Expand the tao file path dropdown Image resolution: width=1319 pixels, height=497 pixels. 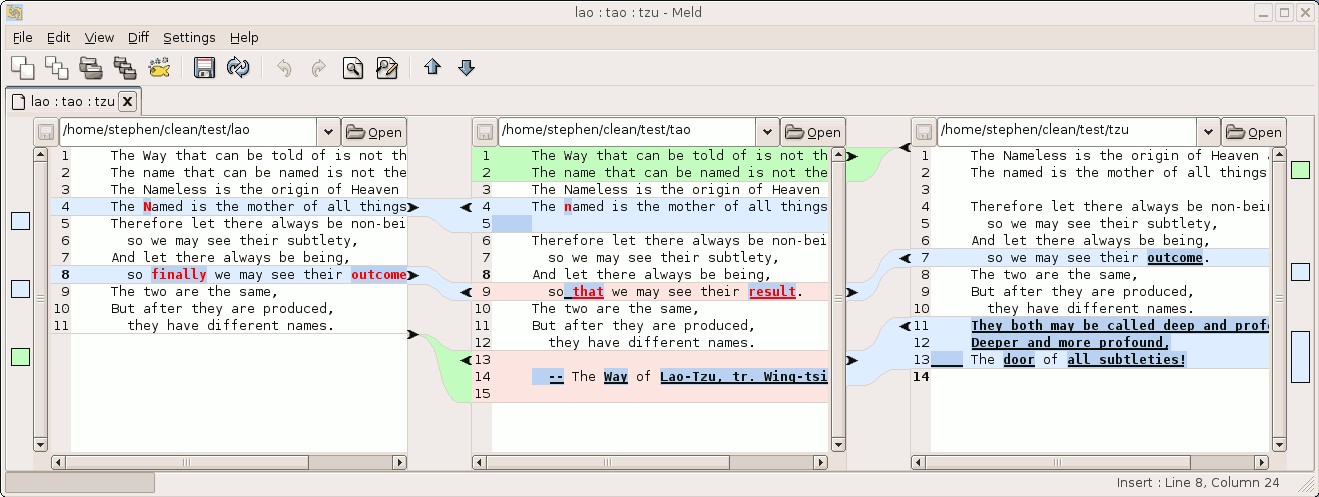coord(767,132)
